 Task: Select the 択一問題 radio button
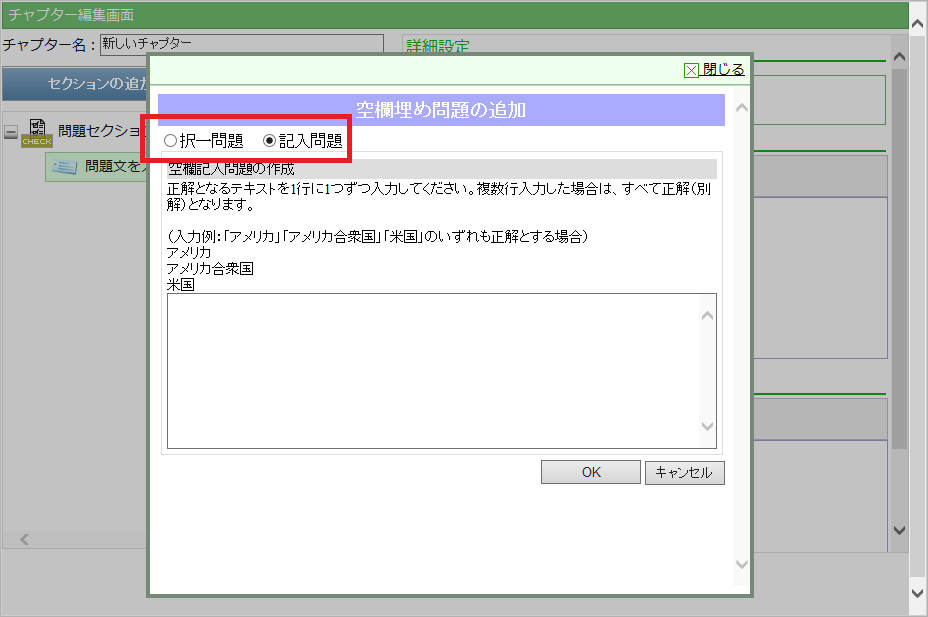click(x=170, y=140)
